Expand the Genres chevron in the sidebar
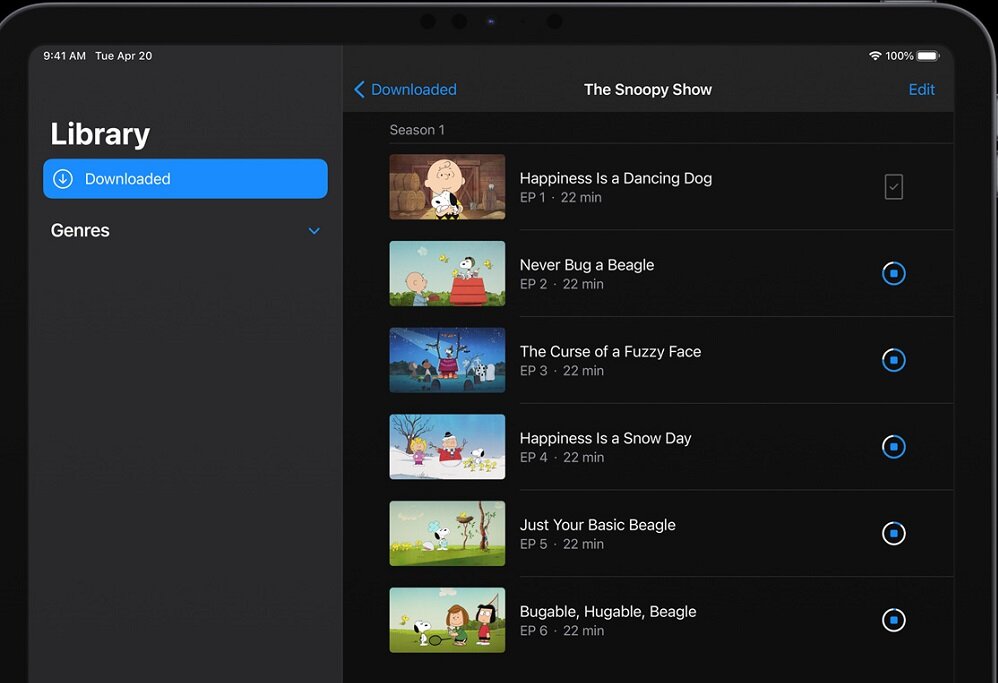This screenshot has width=998, height=683. coord(314,231)
